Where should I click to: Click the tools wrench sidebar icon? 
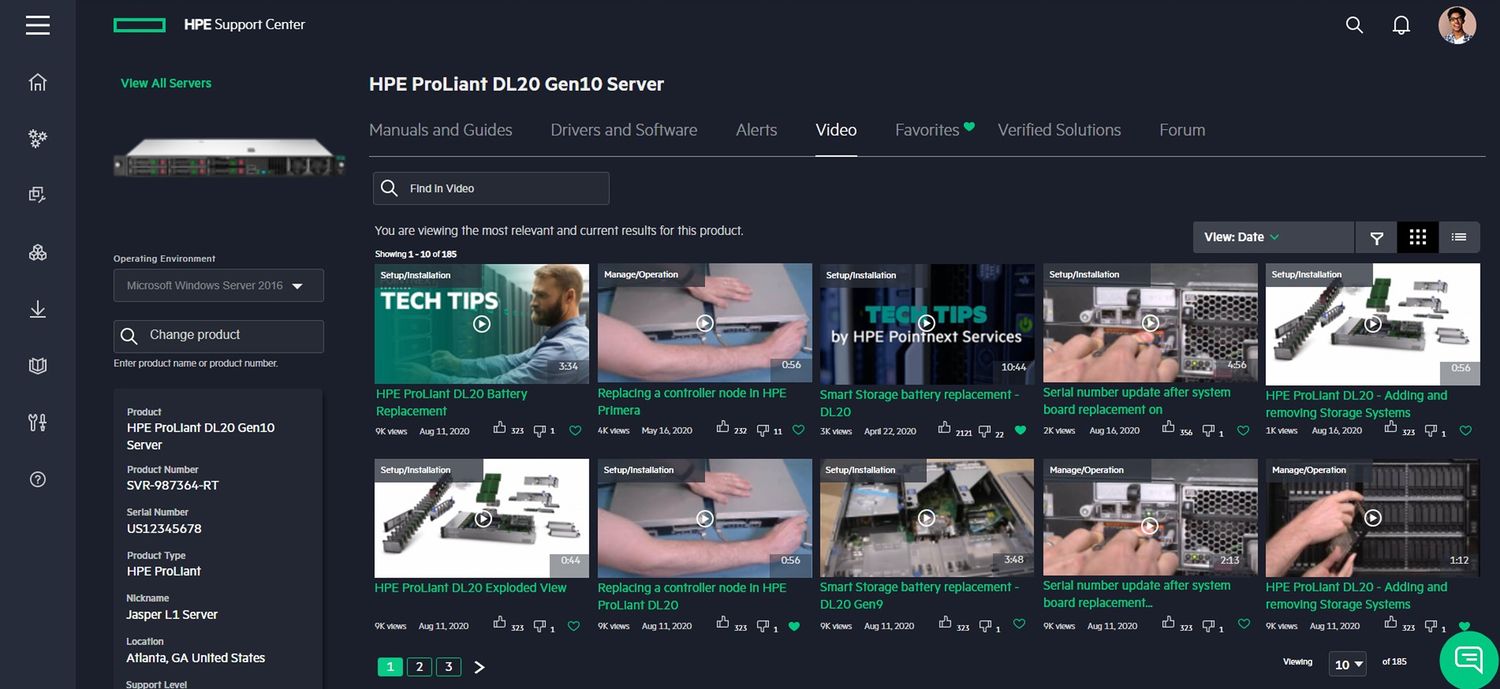38,422
